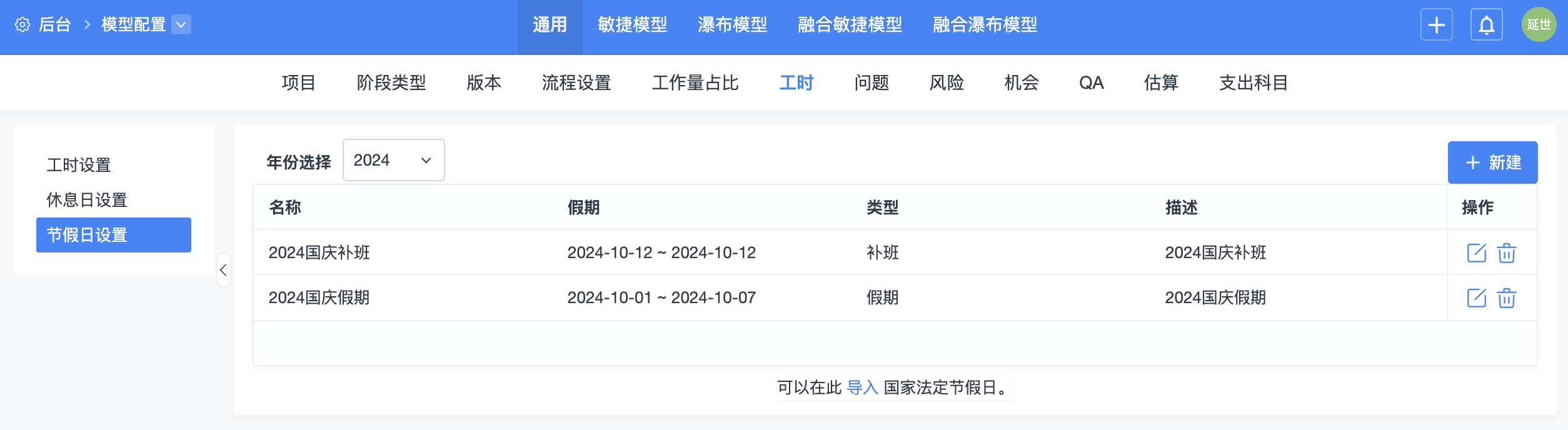Open 工时设置 in the sidebar

(79, 165)
